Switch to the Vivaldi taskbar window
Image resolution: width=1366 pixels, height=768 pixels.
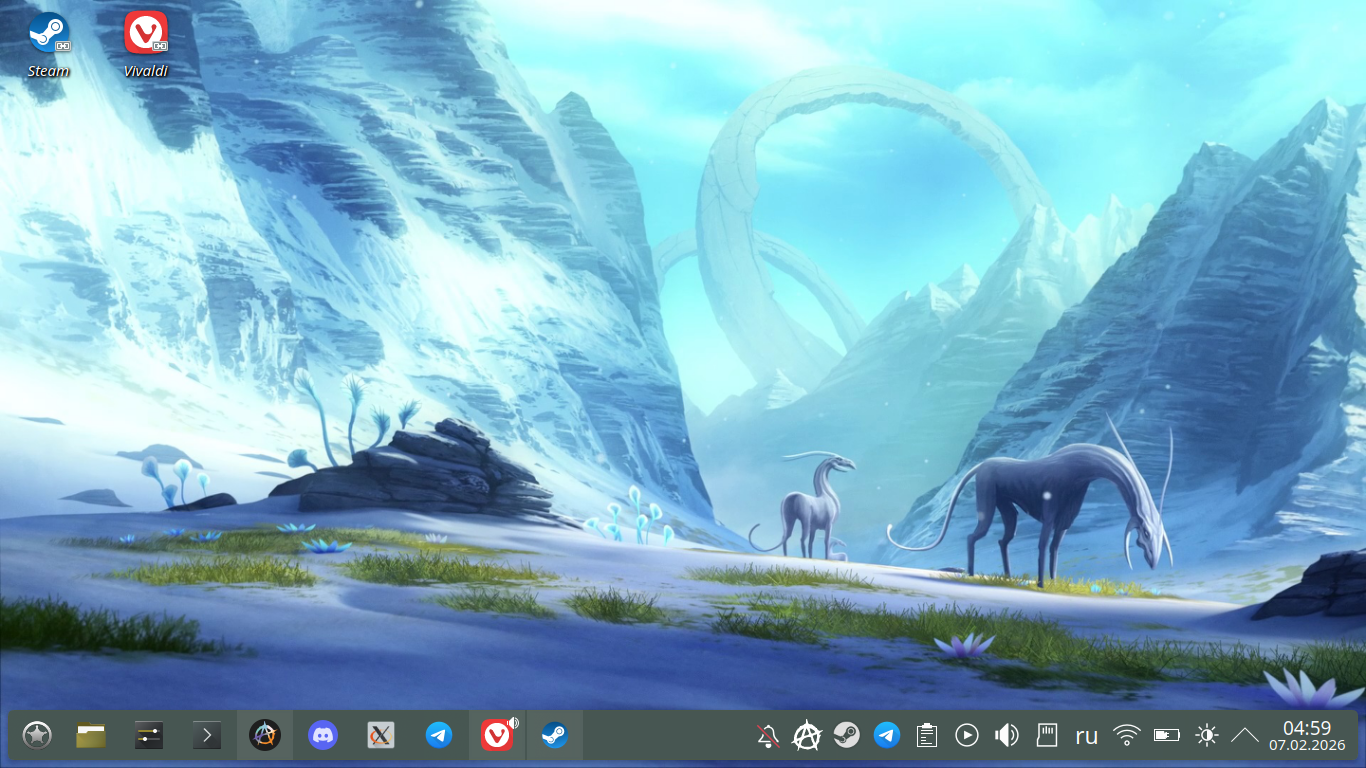coord(497,736)
